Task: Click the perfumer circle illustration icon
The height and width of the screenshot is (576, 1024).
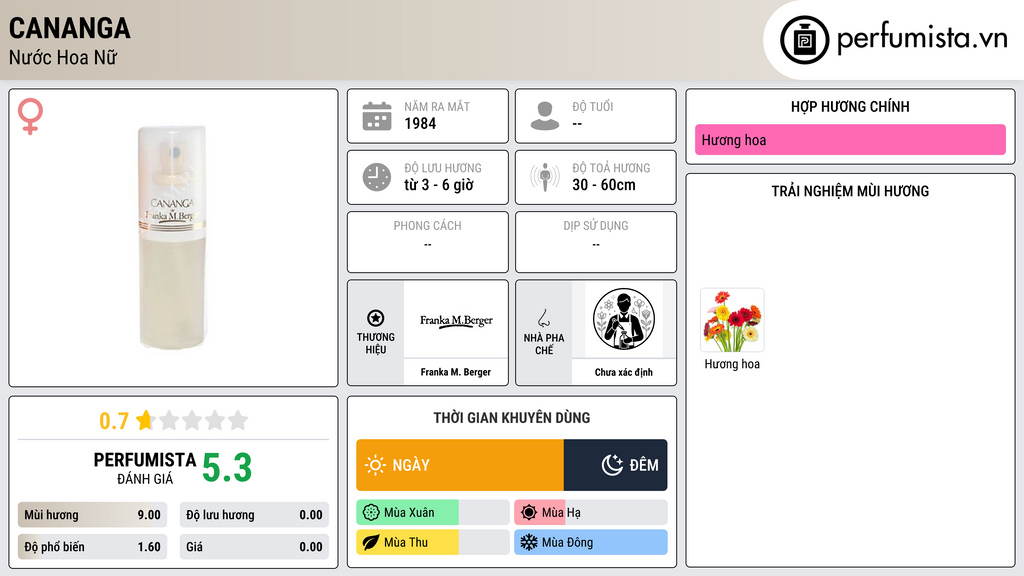Action: tap(624, 319)
